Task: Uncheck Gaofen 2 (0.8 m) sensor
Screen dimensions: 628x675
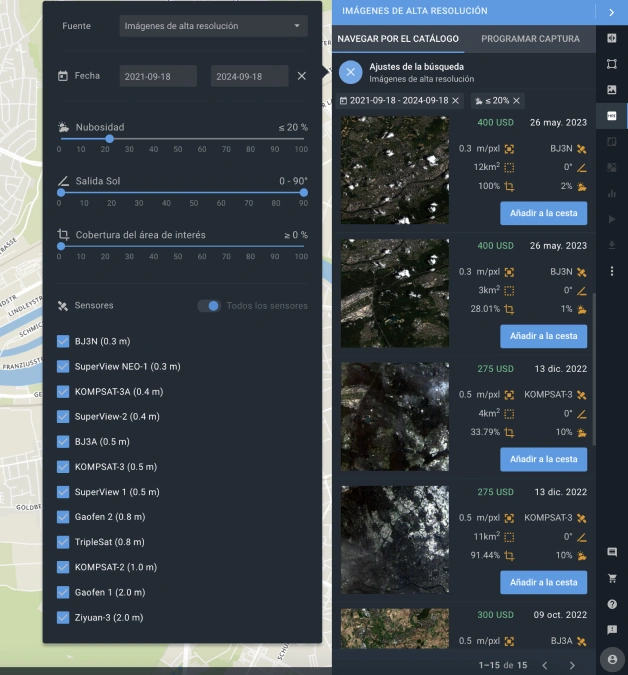Action: tap(63, 517)
